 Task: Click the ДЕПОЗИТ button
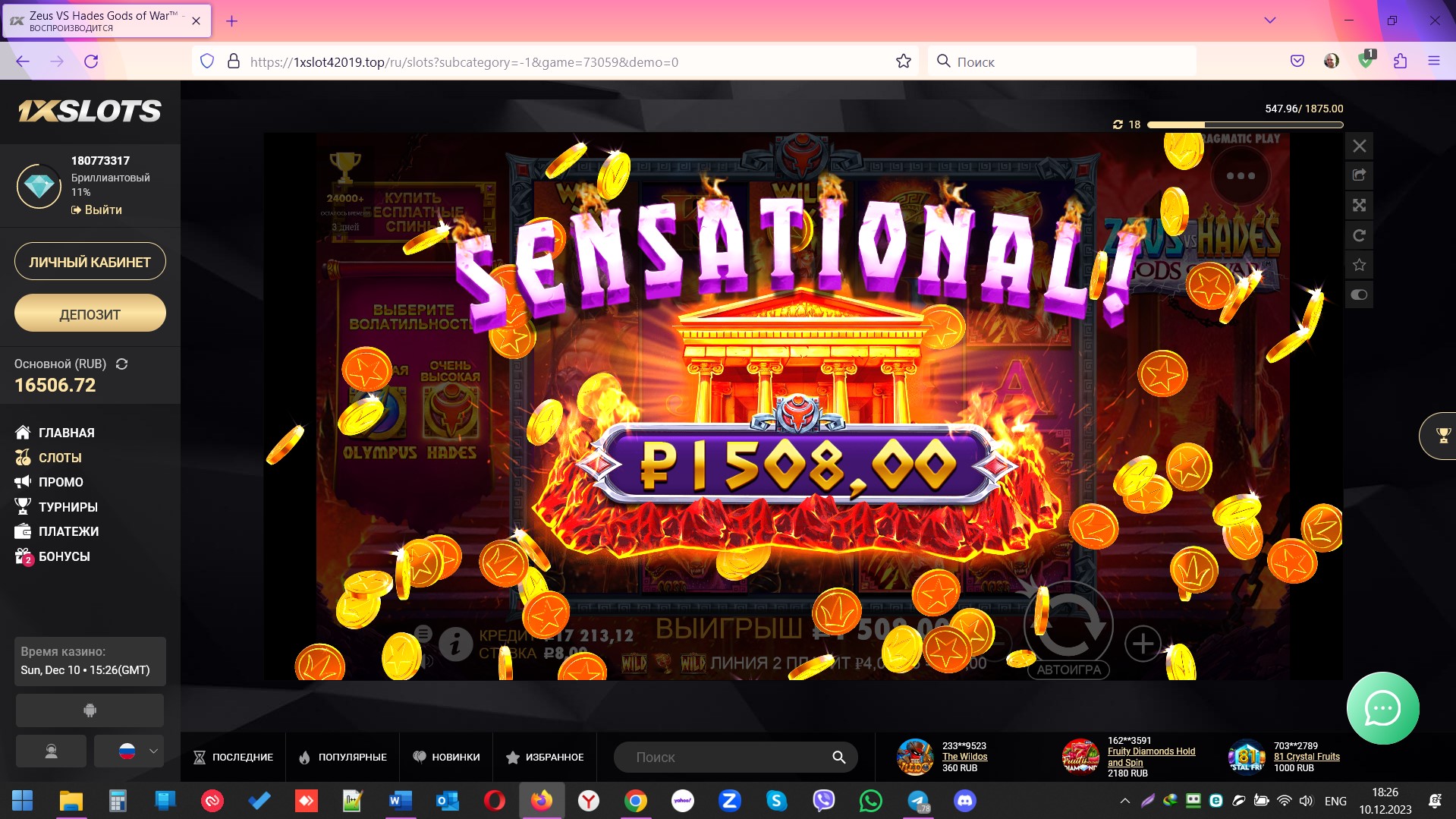[90, 313]
